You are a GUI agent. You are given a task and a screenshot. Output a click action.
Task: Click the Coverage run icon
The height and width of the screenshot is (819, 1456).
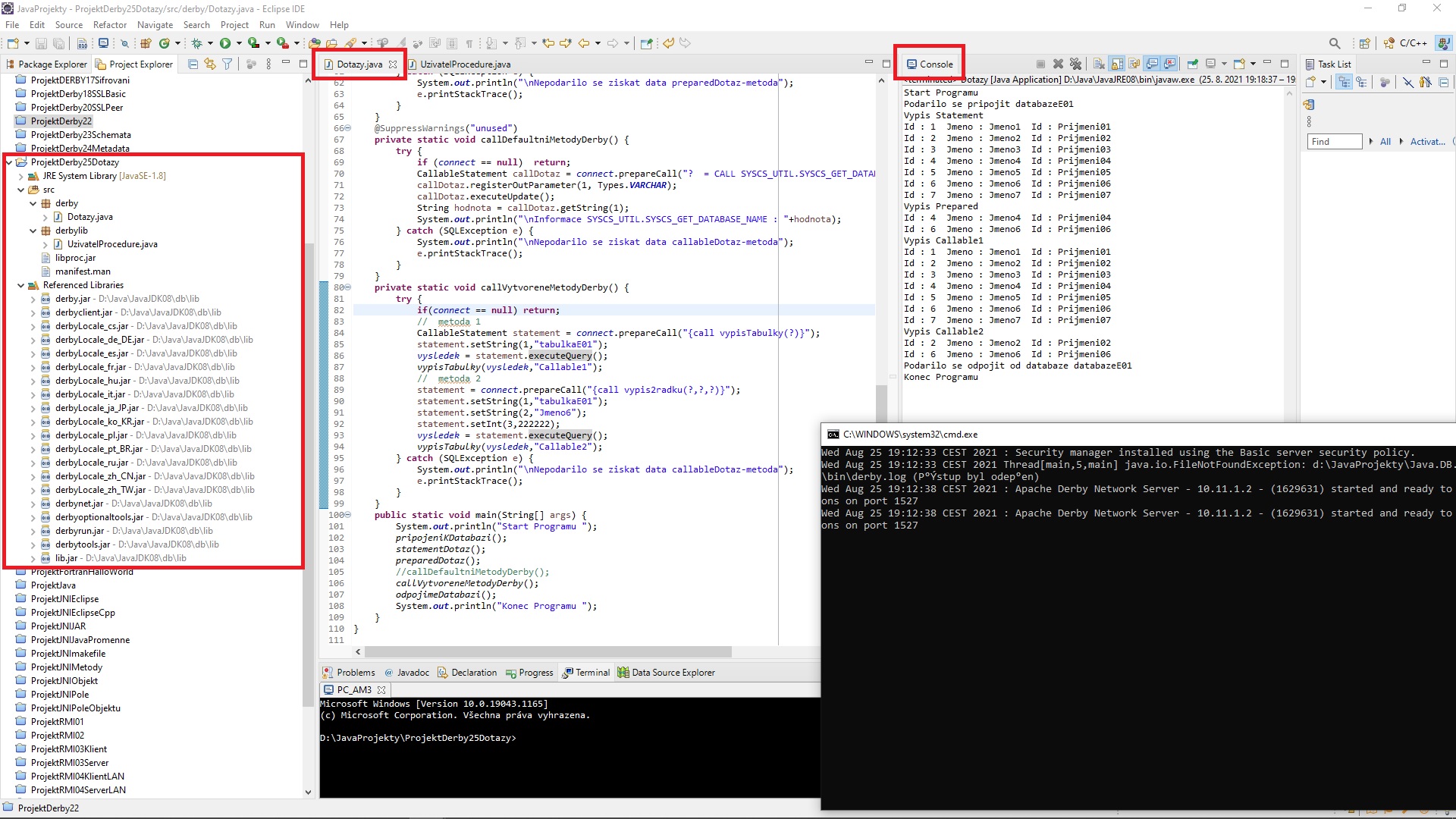(x=253, y=43)
